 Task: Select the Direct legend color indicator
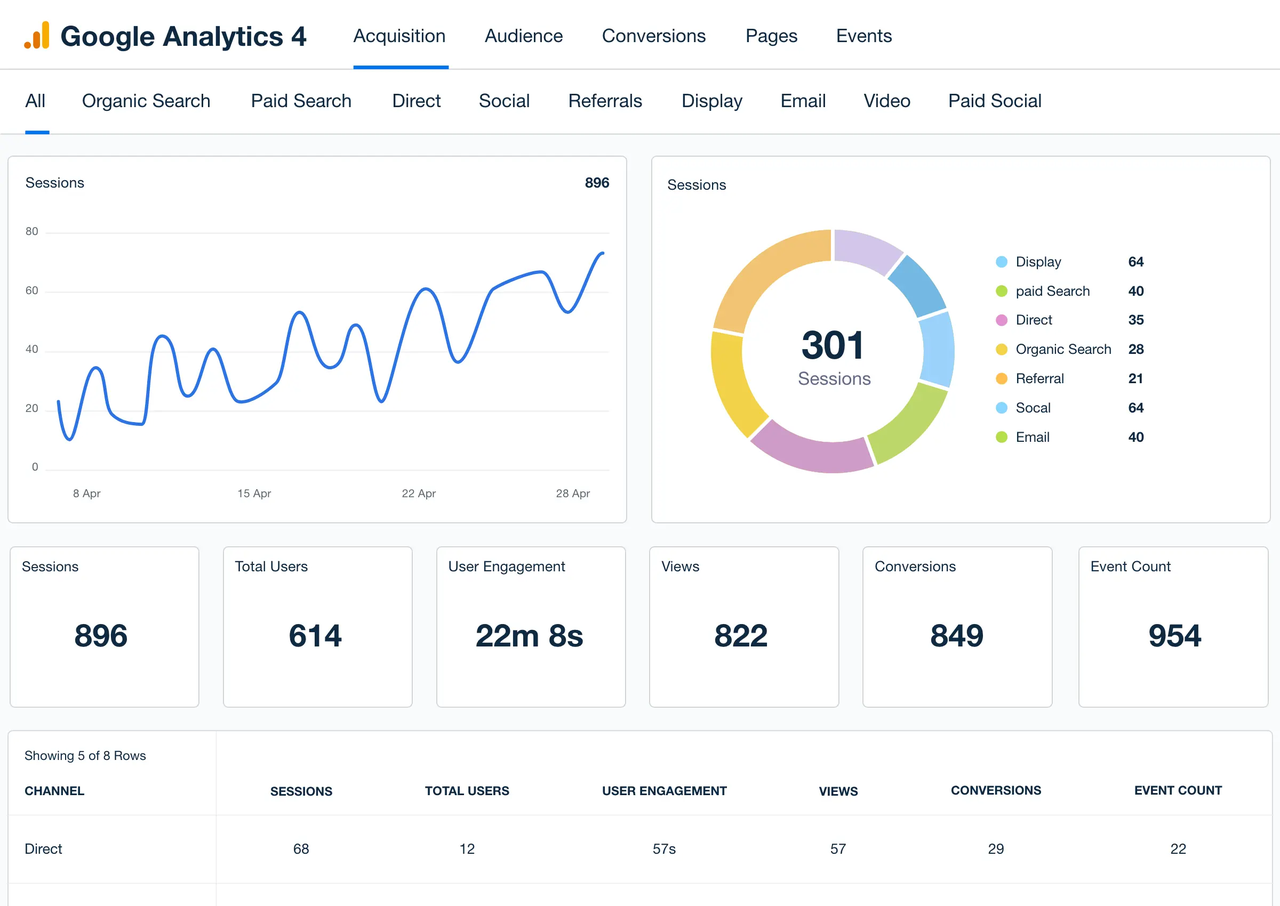pyautogui.click(x=1000, y=320)
